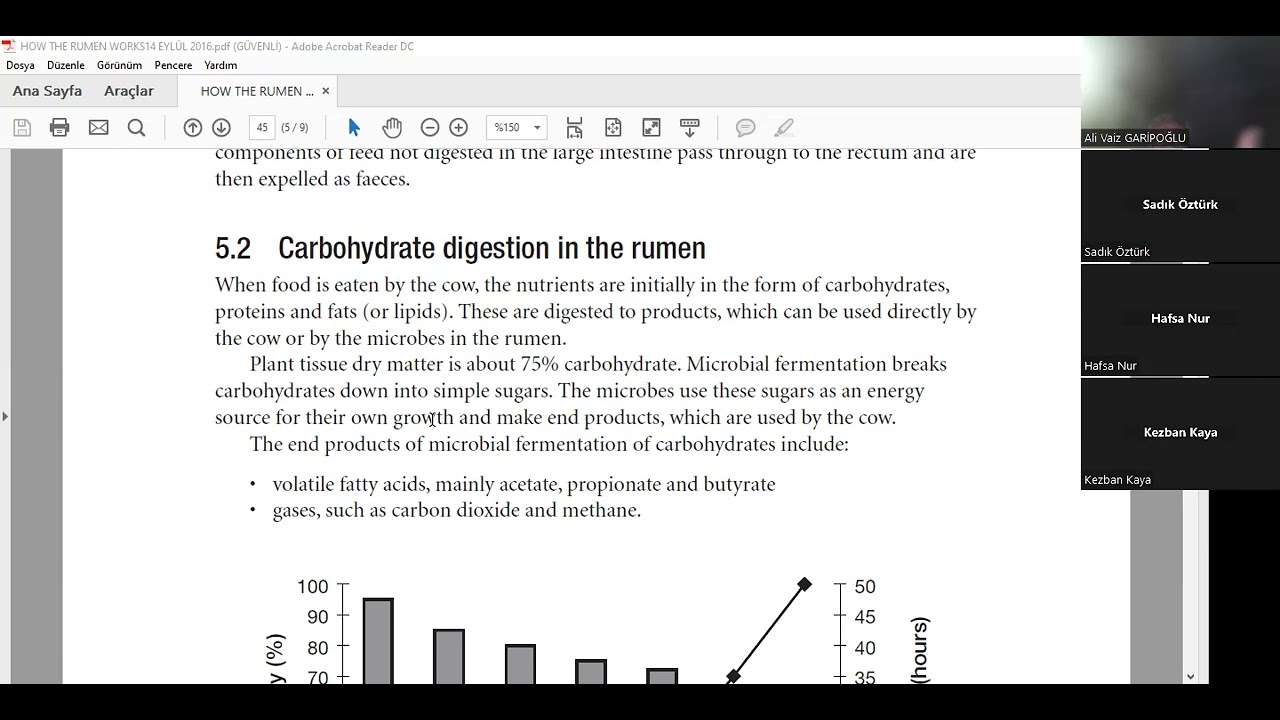This screenshot has height=720, width=1280.
Task: Switch to the Araçlar tab
Action: 129,91
